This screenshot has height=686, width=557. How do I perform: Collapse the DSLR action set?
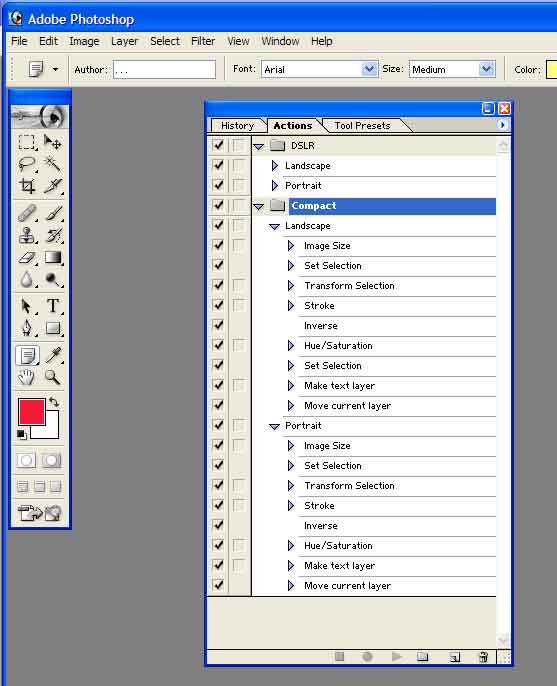pyautogui.click(x=259, y=147)
